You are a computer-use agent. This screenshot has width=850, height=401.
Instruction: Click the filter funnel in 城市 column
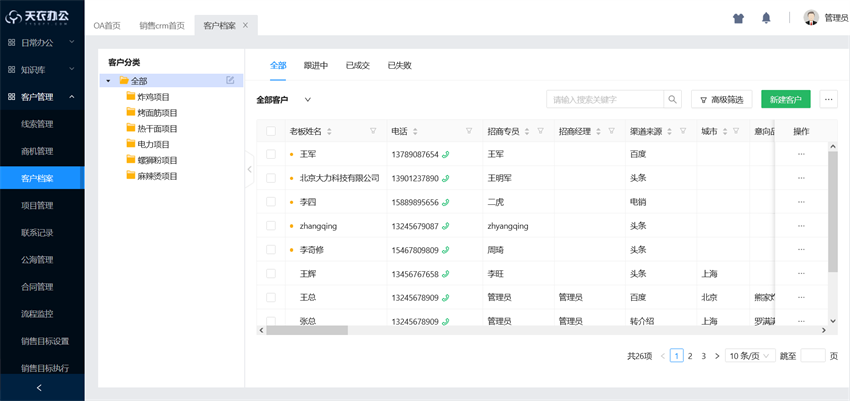pos(736,131)
